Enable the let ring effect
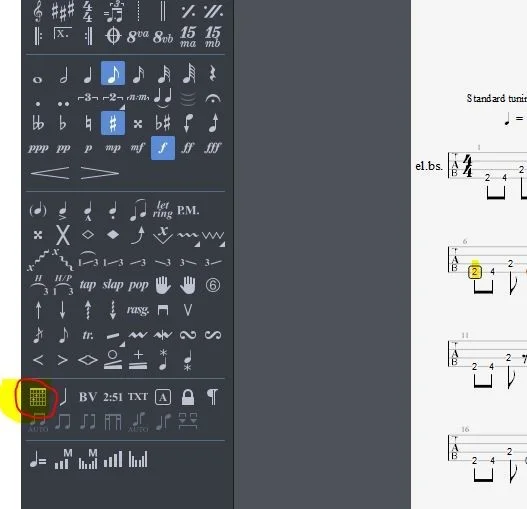Screen dimensions: 527x509 pyautogui.click(x=163, y=210)
